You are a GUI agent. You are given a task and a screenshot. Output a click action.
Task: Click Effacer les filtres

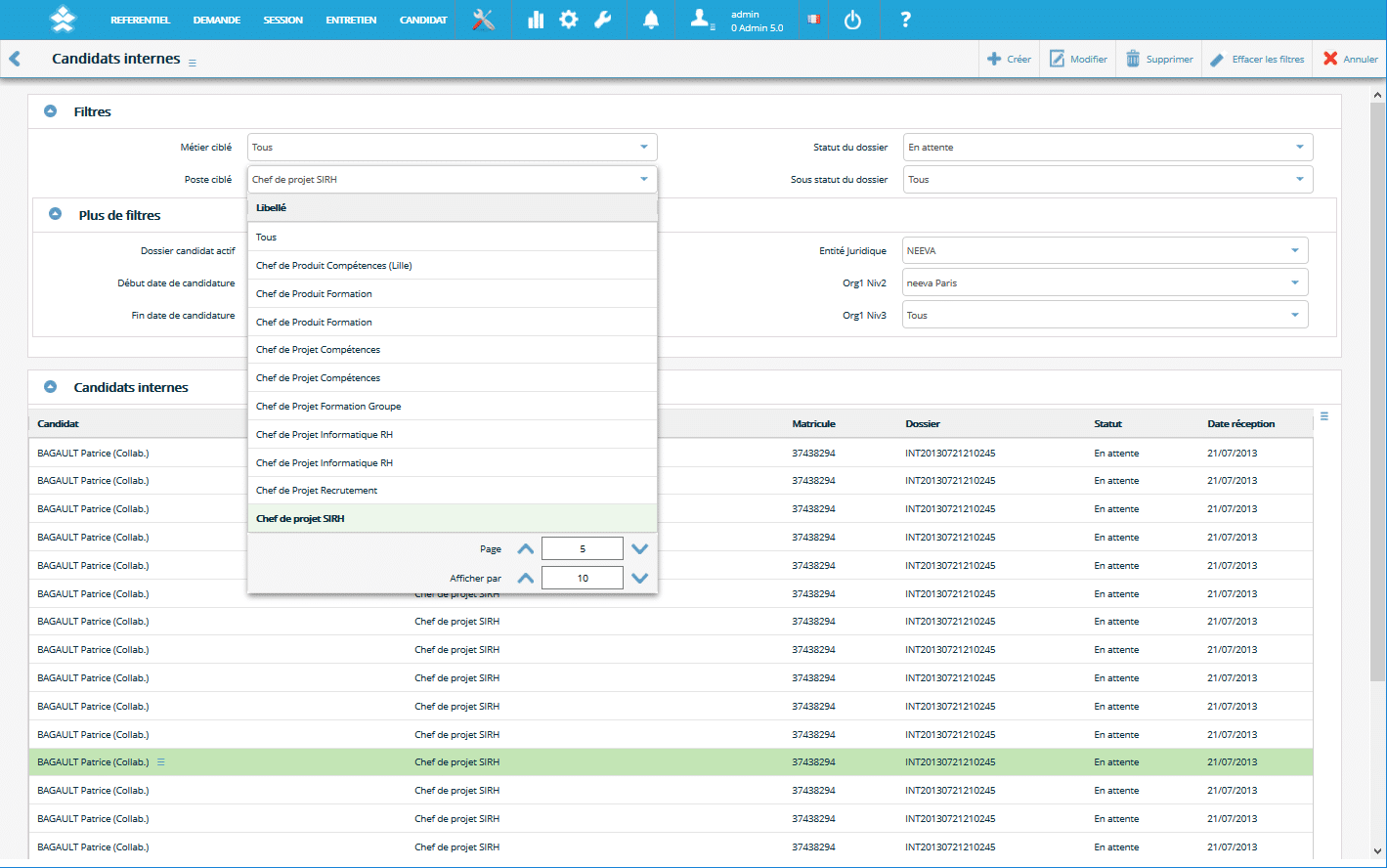point(1257,59)
